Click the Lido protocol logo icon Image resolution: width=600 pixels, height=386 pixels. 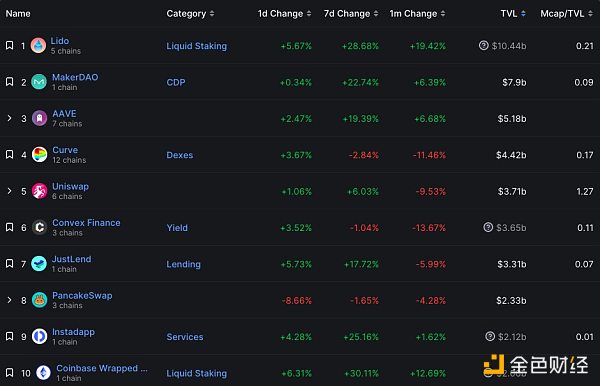[38, 46]
